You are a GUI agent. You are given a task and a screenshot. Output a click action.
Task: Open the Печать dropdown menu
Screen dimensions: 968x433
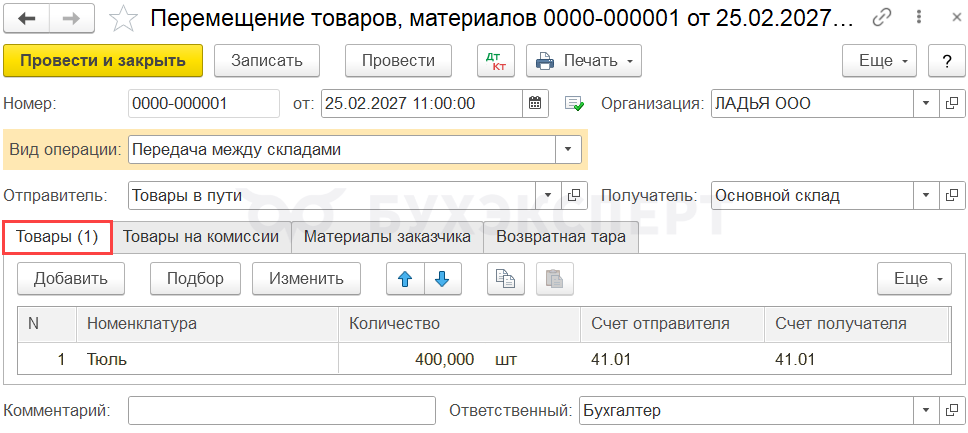click(x=584, y=61)
